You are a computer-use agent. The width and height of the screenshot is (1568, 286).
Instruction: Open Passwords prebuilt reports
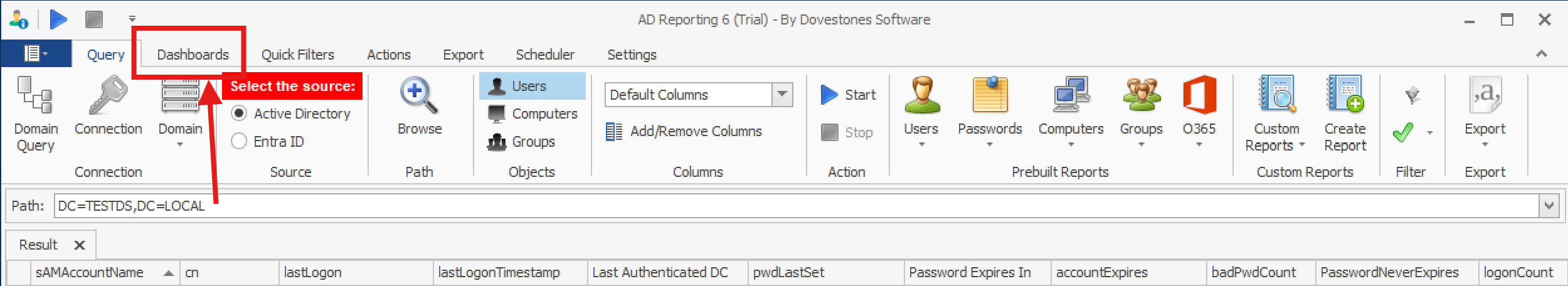989,95
